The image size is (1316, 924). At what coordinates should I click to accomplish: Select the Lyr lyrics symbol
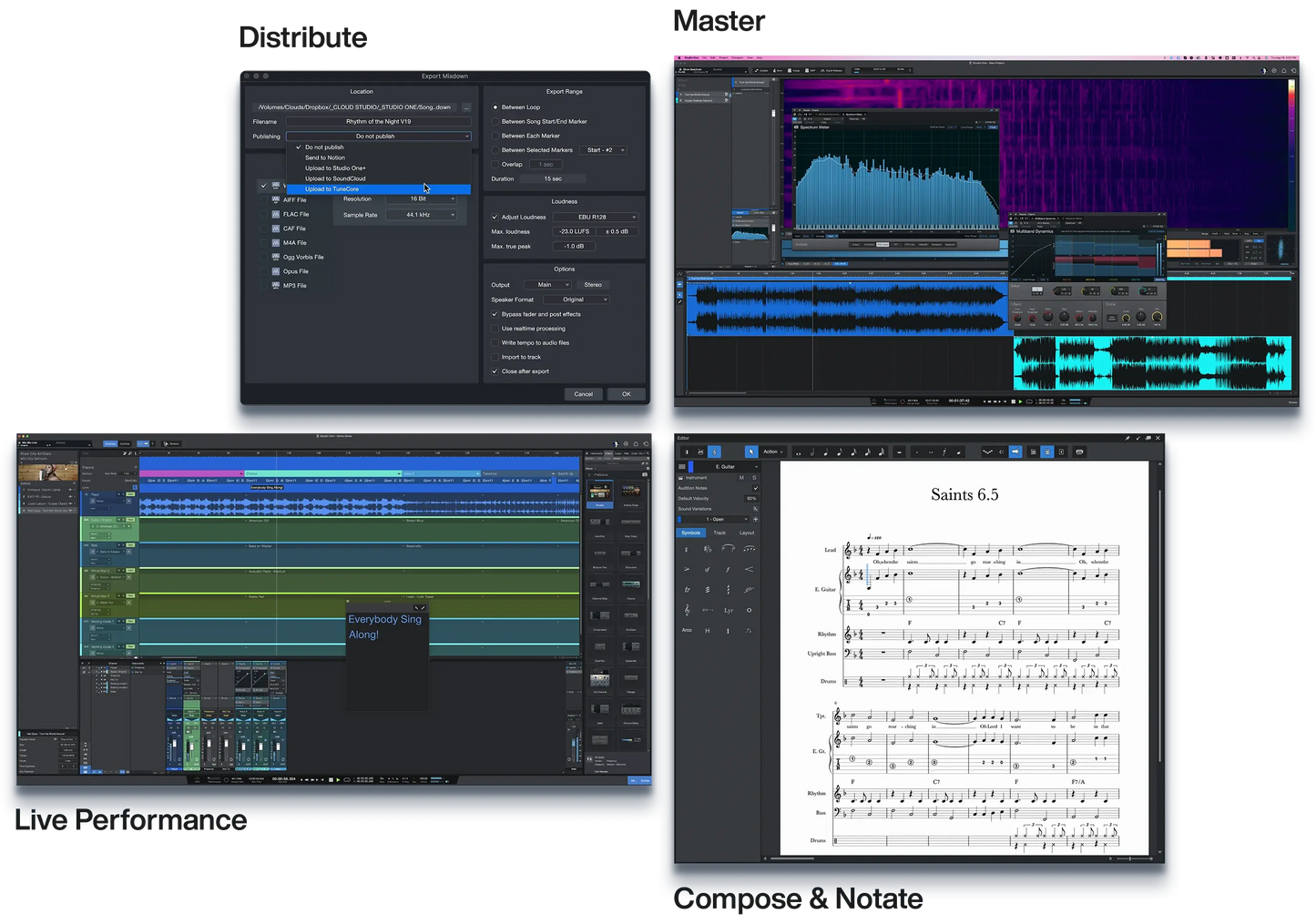729,610
